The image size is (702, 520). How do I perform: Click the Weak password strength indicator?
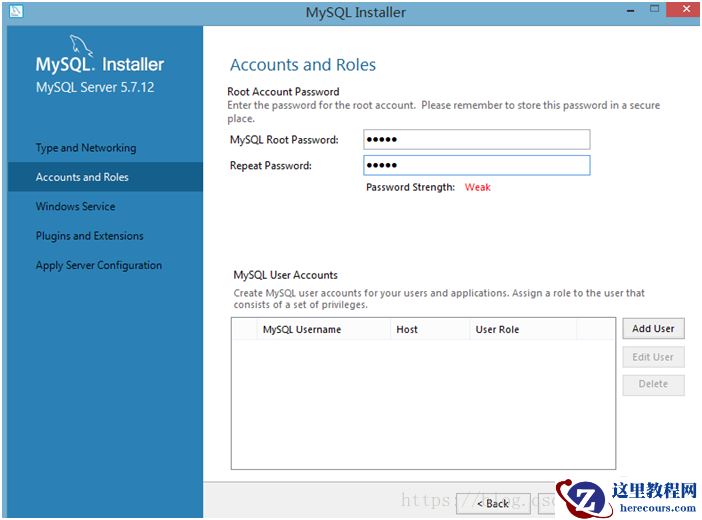coord(478,187)
